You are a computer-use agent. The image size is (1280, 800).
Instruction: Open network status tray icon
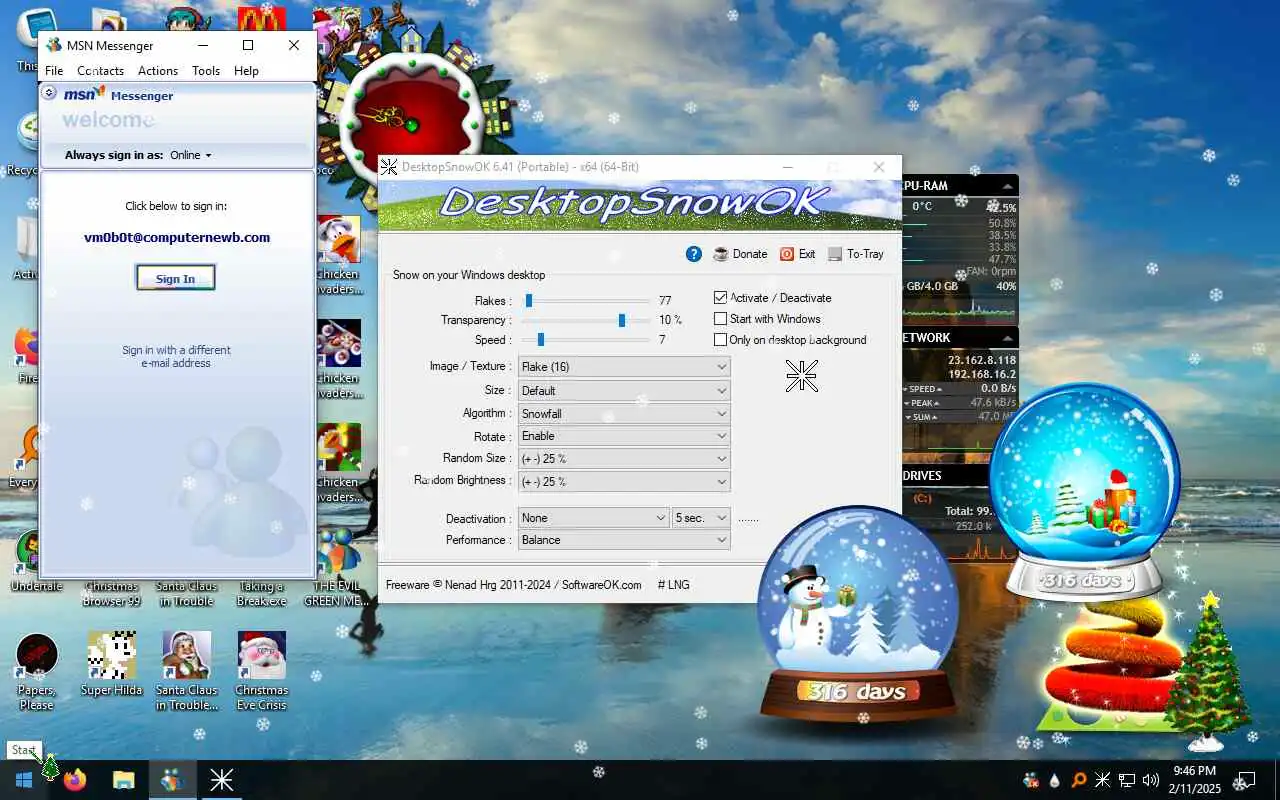tap(1127, 780)
